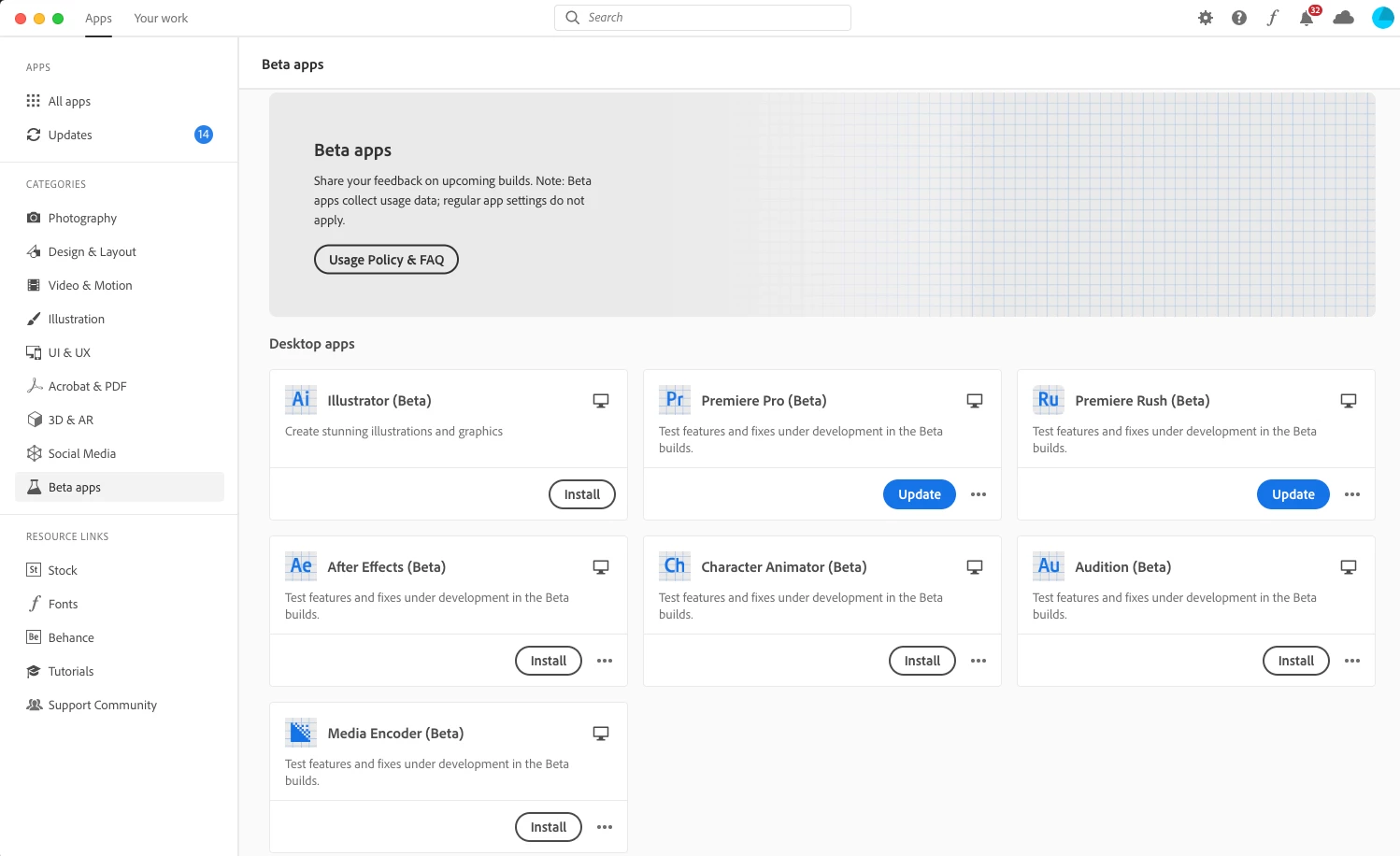Click the search magnifier icon
The image size is (1400, 856).
tap(573, 18)
